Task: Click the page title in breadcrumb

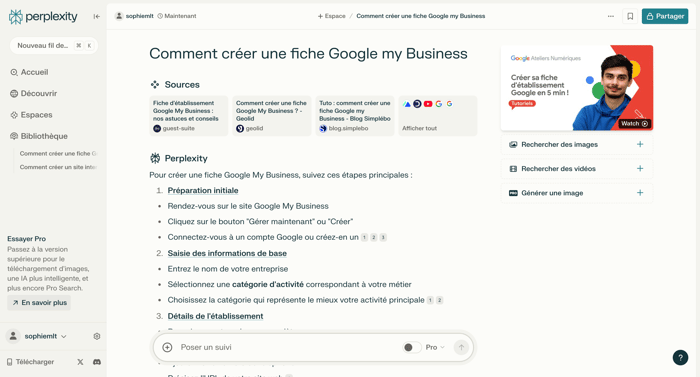Action: 421,16
